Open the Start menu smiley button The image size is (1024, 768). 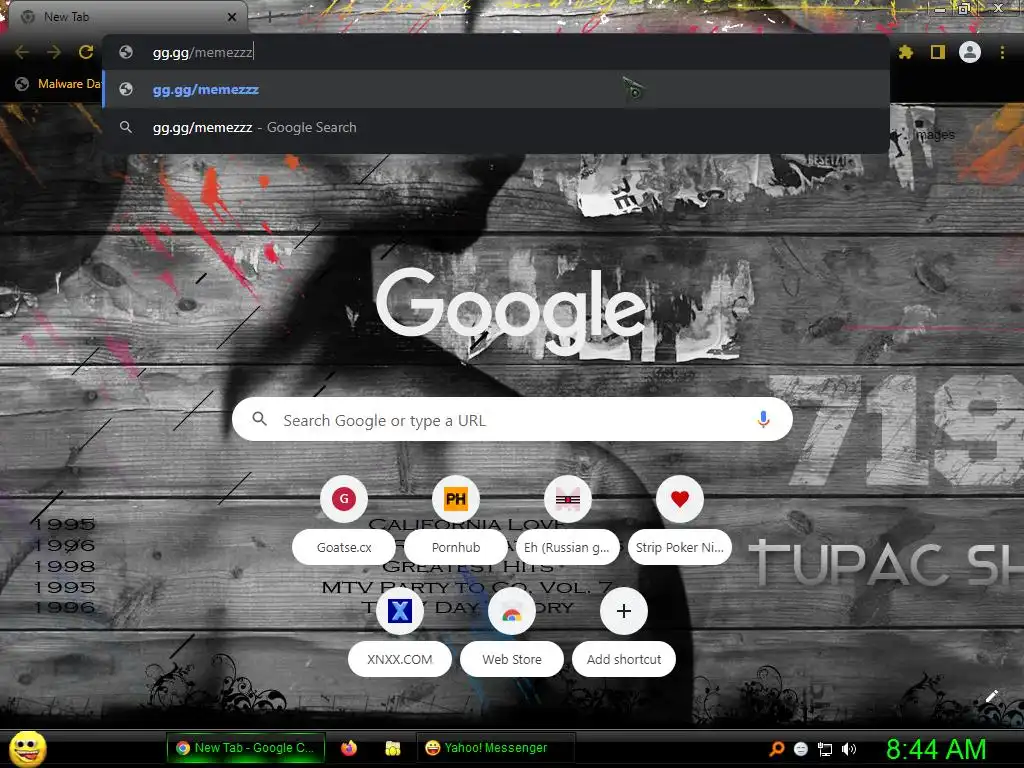tap(27, 748)
